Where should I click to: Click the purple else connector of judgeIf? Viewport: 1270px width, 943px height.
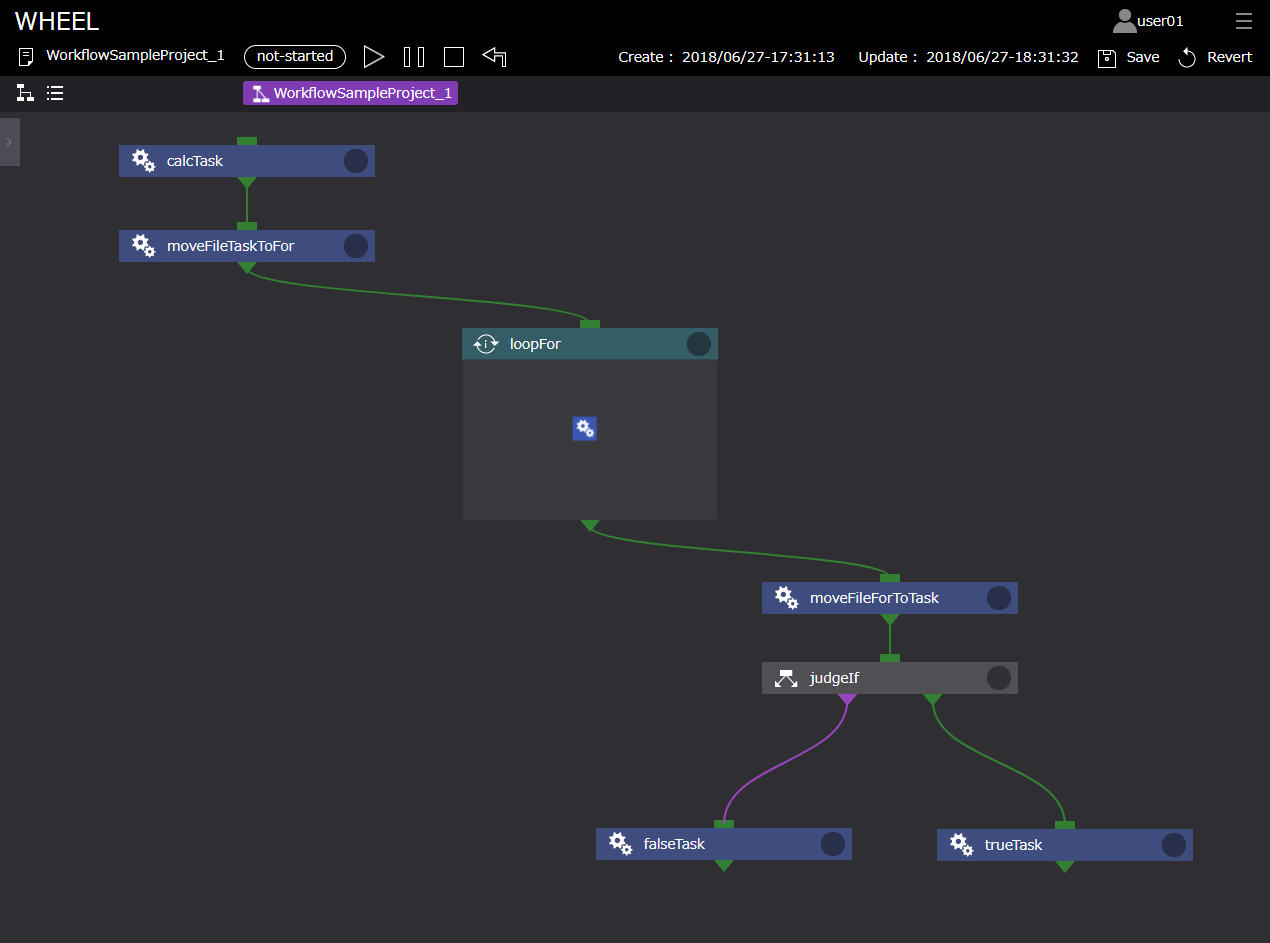click(x=847, y=699)
